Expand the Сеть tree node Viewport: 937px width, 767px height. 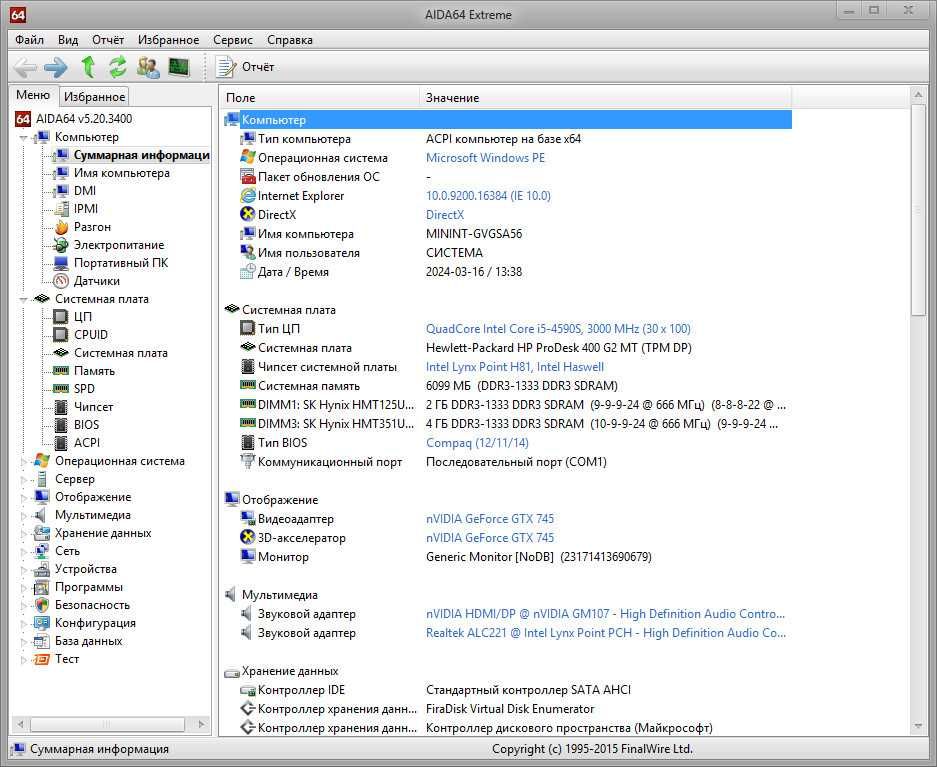(x=23, y=551)
